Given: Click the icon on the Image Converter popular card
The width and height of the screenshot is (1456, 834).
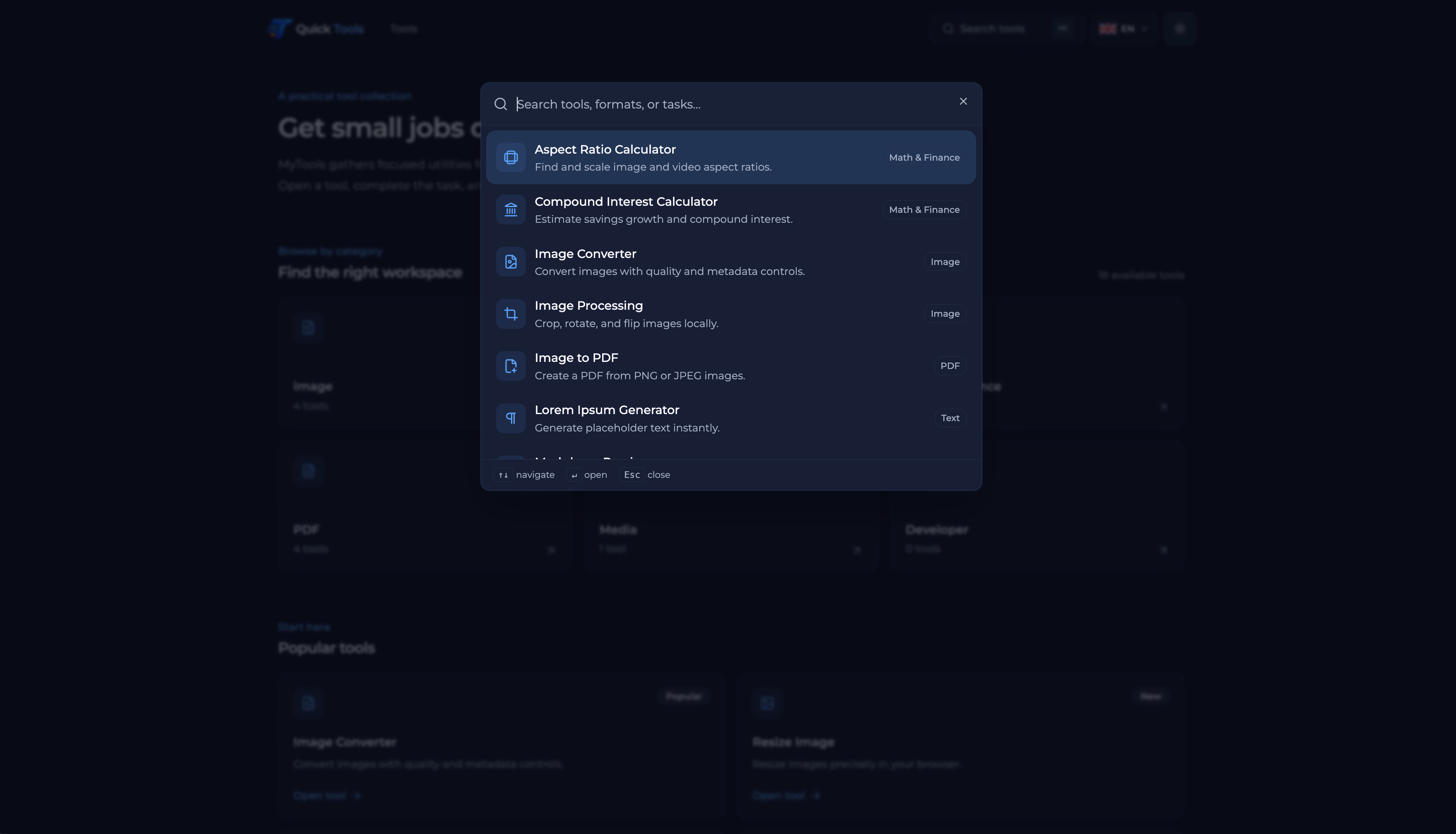Looking at the screenshot, I should tap(308, 703).
